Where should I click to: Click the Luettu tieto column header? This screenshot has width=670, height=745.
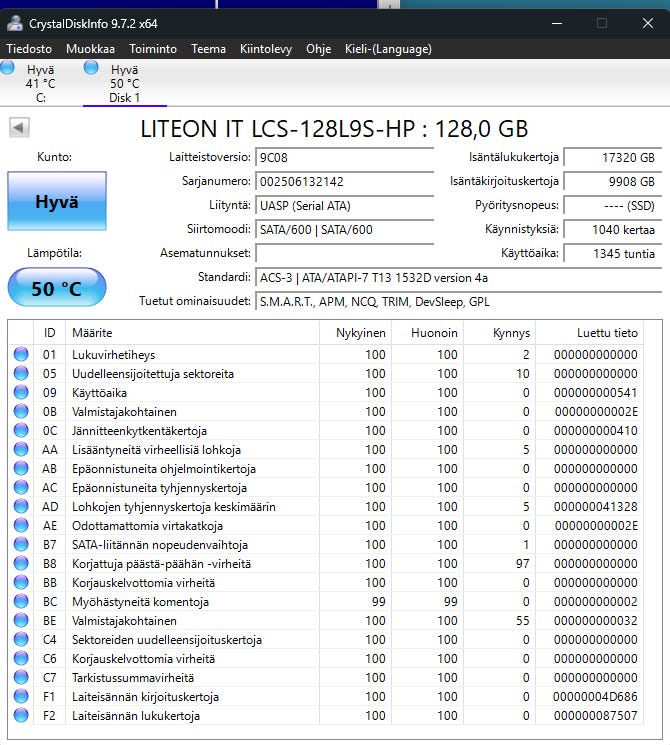(589, 333)
